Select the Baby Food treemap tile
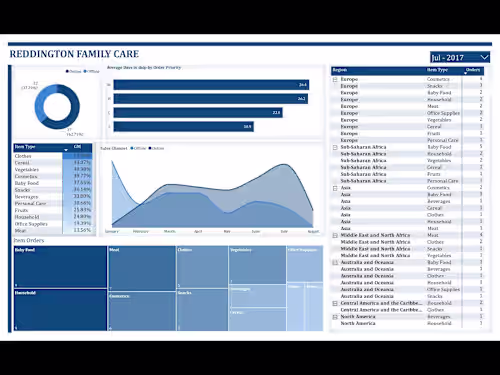 tap(60, 267)
